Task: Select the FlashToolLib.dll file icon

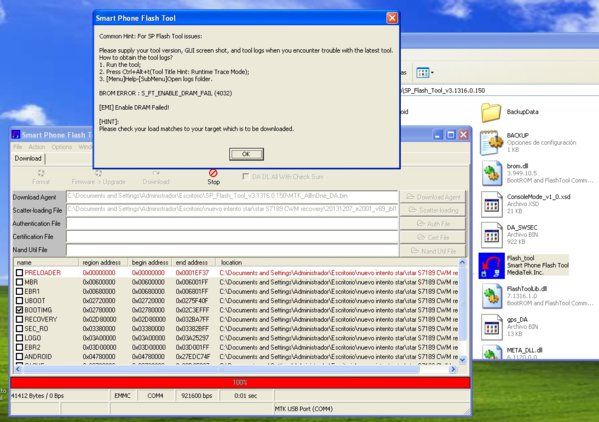Action: tap(492, 296)
